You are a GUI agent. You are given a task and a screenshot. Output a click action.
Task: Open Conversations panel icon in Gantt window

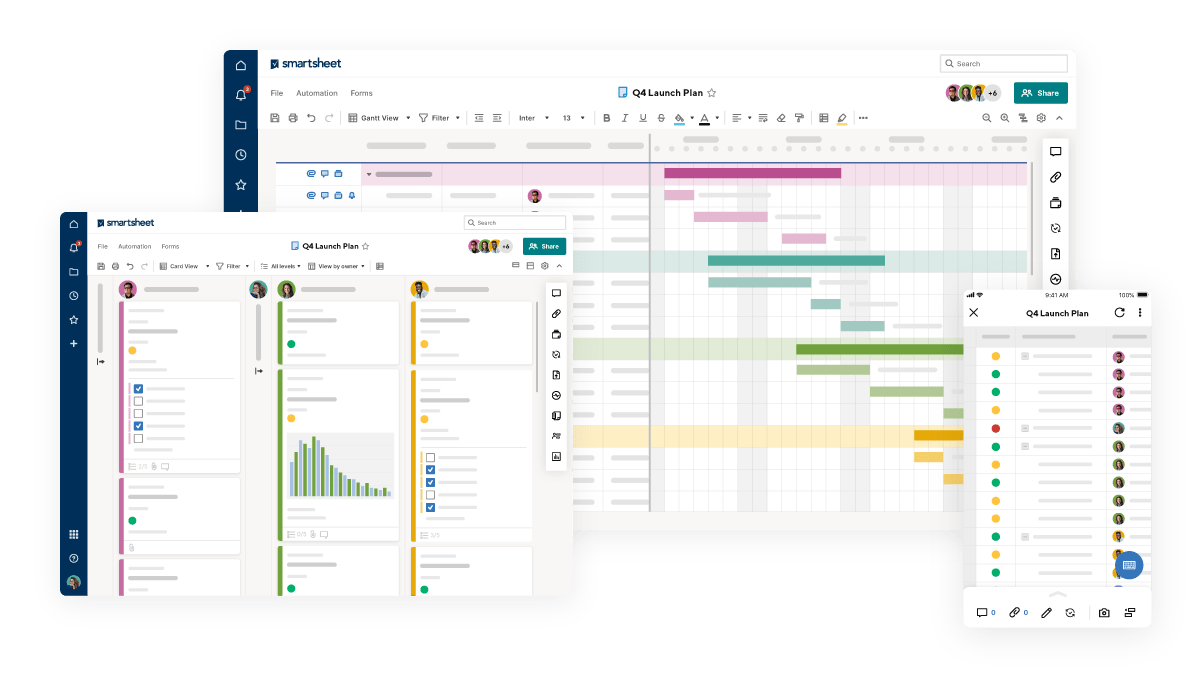(1055, 152)
